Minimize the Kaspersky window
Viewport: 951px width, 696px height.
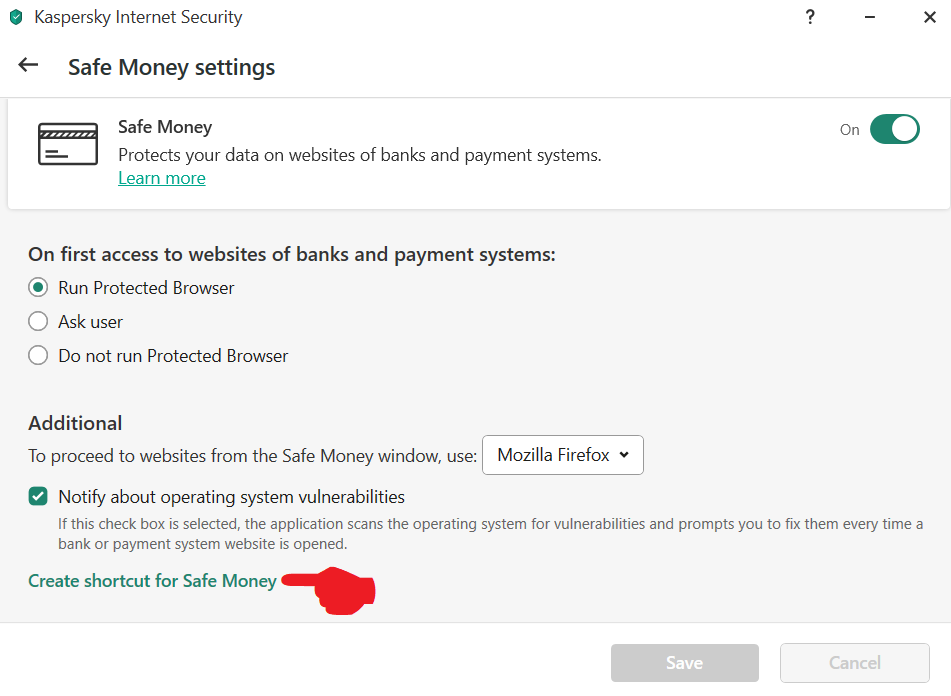point(869,17)
